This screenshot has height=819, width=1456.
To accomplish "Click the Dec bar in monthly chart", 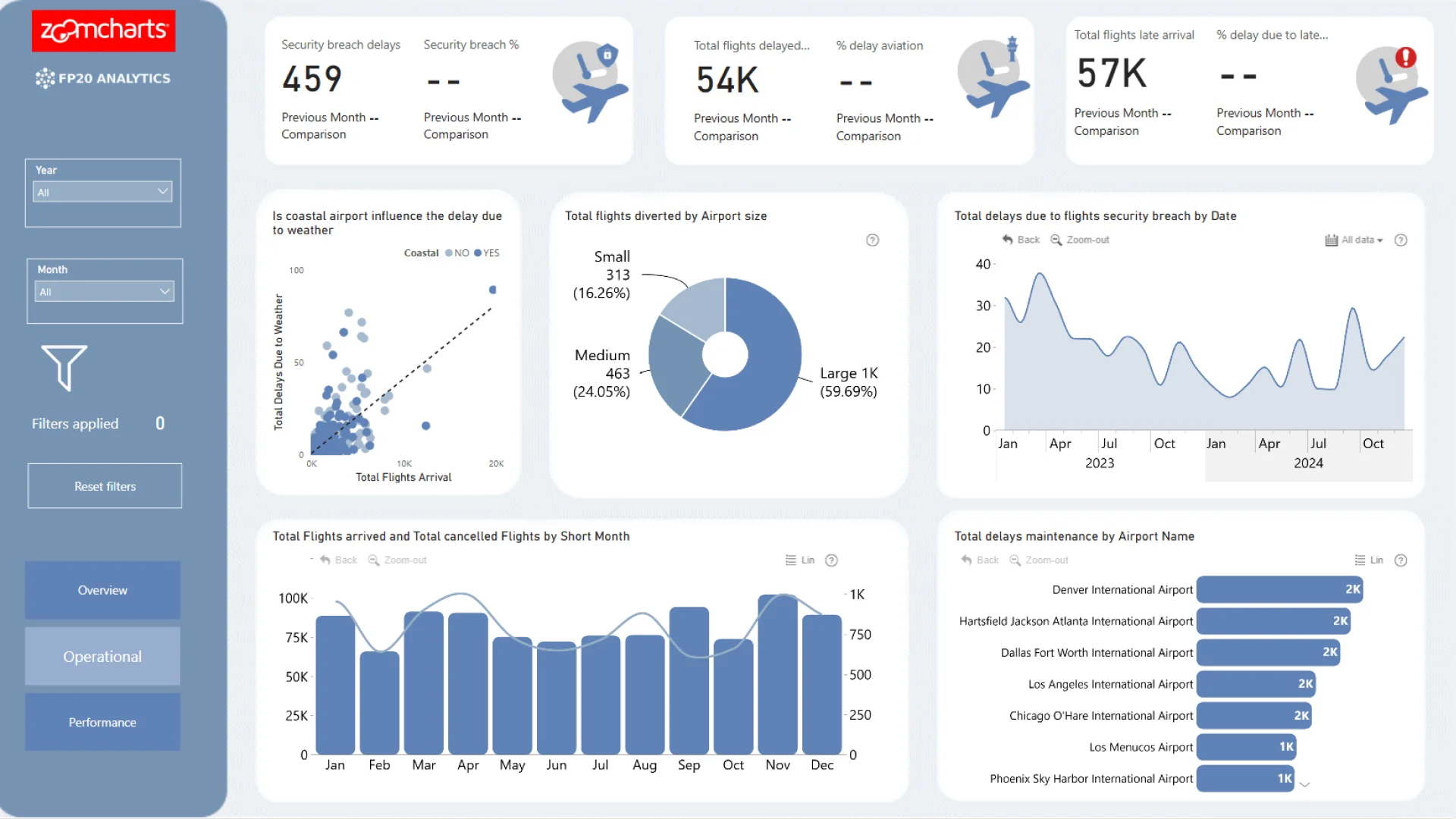I will [822, 685].
